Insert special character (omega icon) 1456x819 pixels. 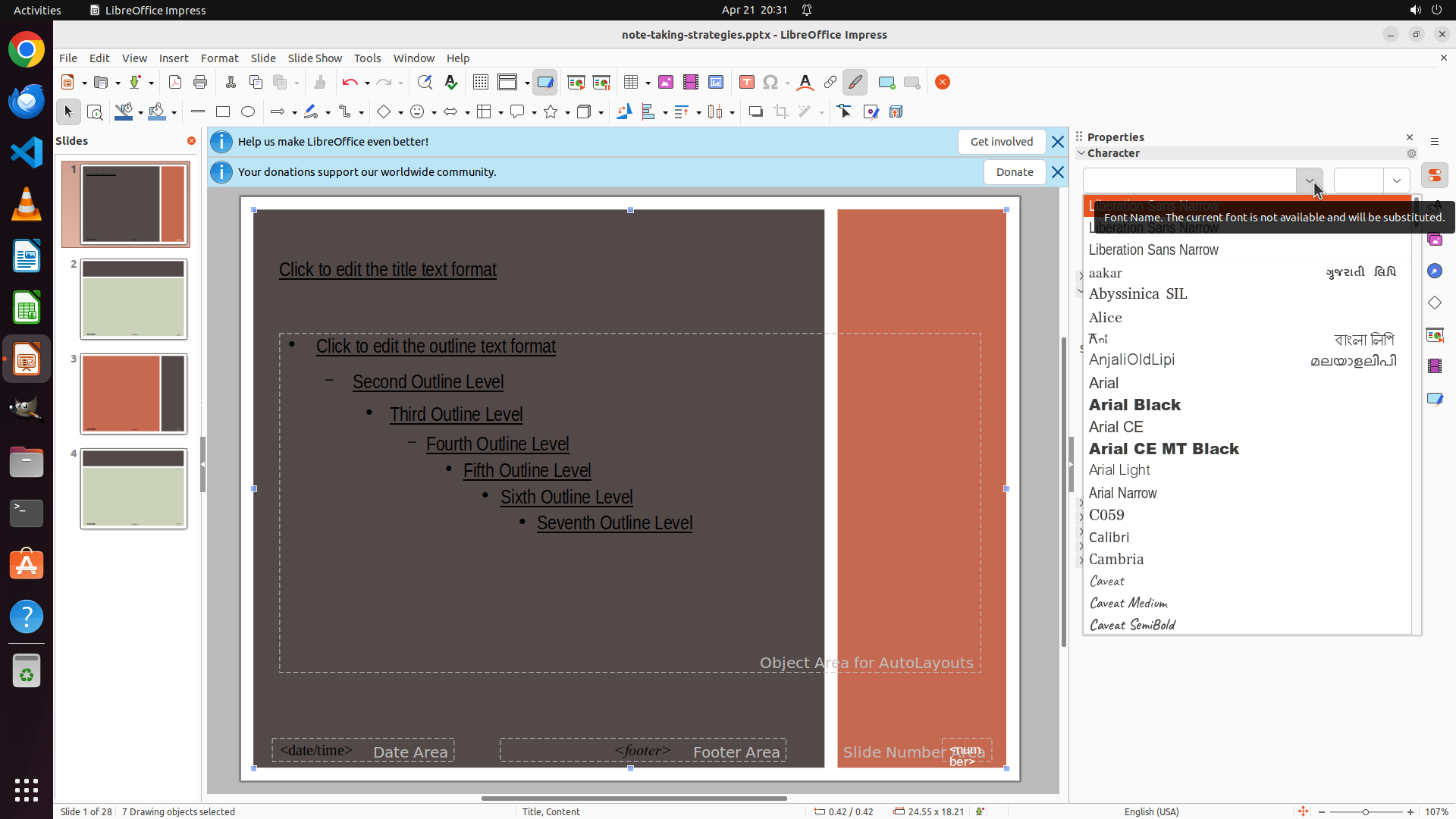[x=770, y=83]
